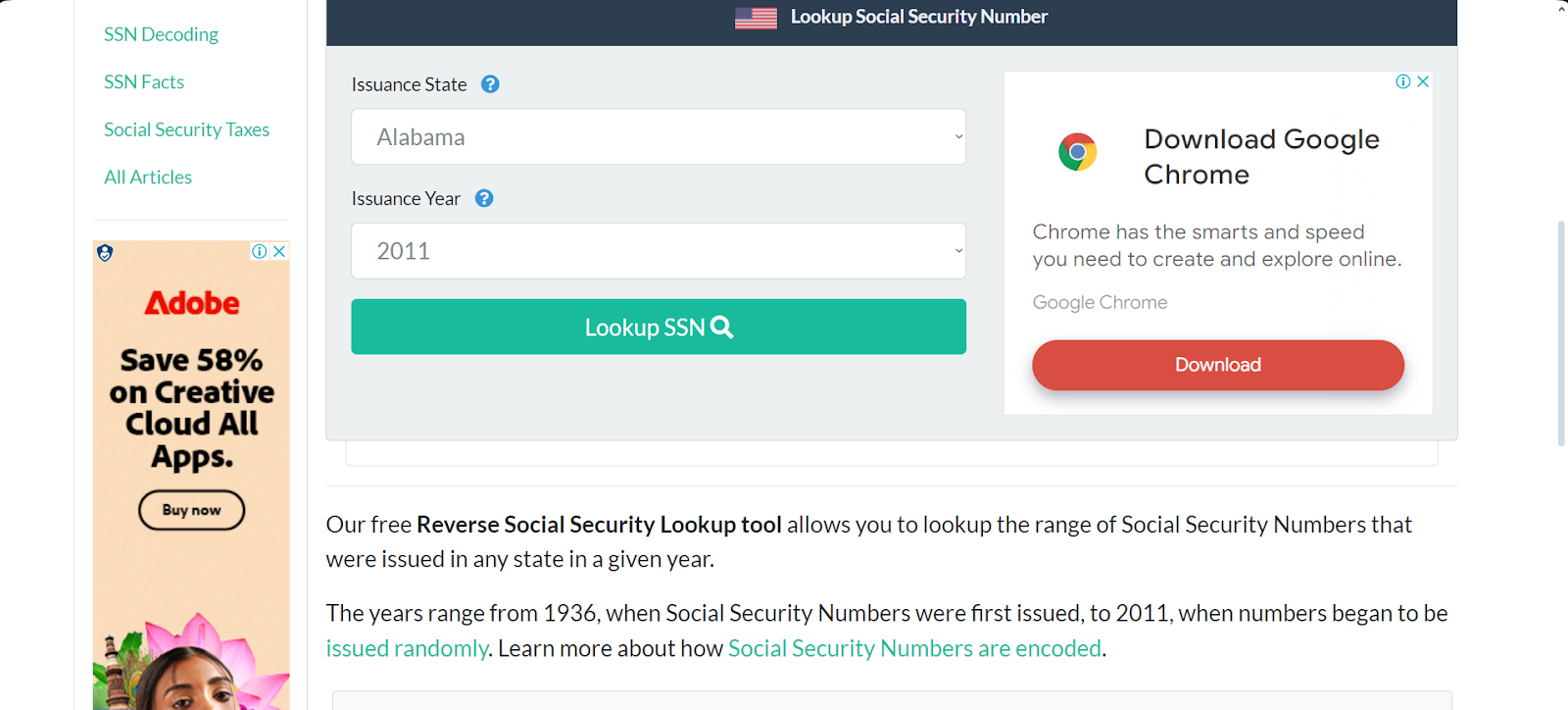Close the Adobe sidebar ad
Screen dimensions: 1568x710
(279, 251)
